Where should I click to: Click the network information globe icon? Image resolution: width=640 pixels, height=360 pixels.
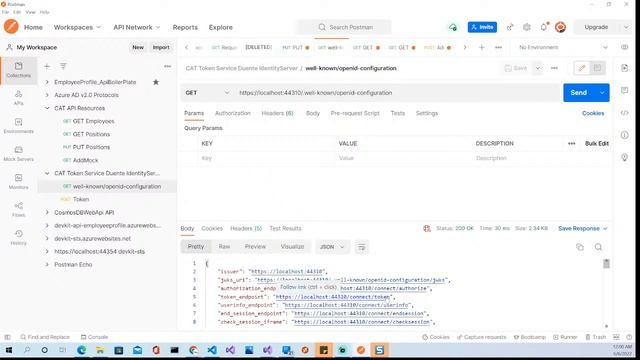[427, 229]
